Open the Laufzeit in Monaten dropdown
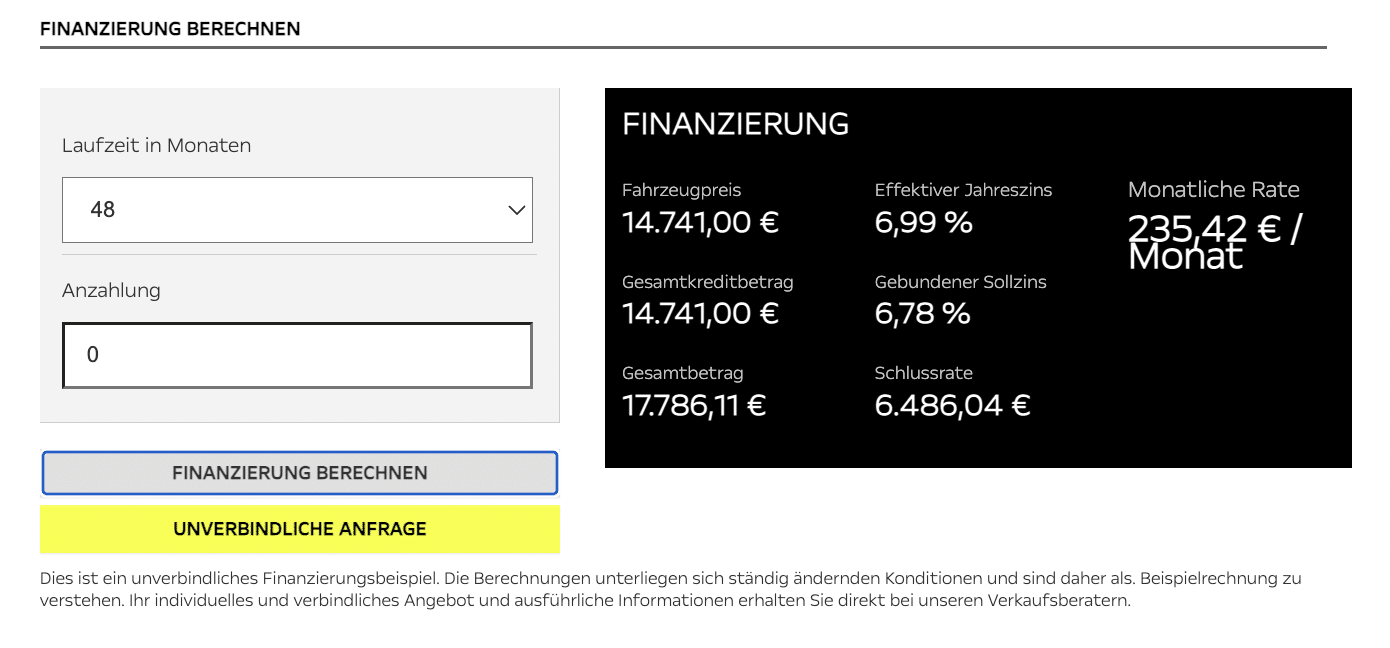Screen dimensions: 1390x648 click(297, 210)
